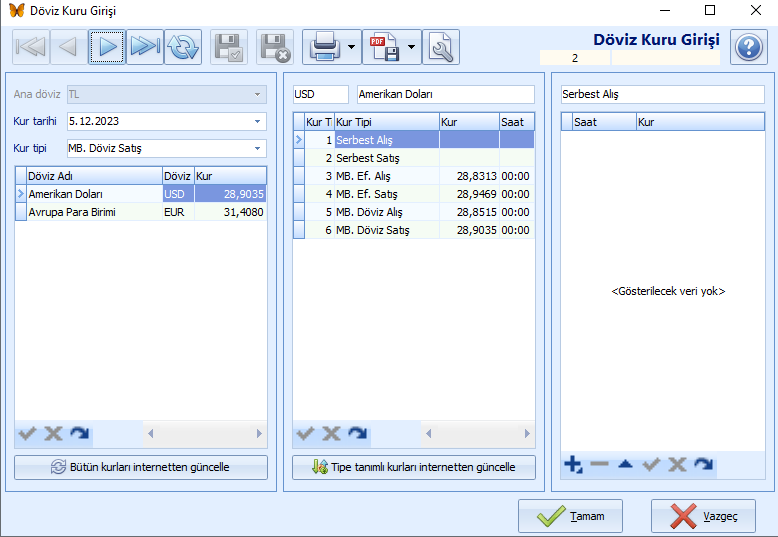Screen dimensions: 778x537
Task: Click the Kur Tipi column header
Action: click(x=387, y=122)
